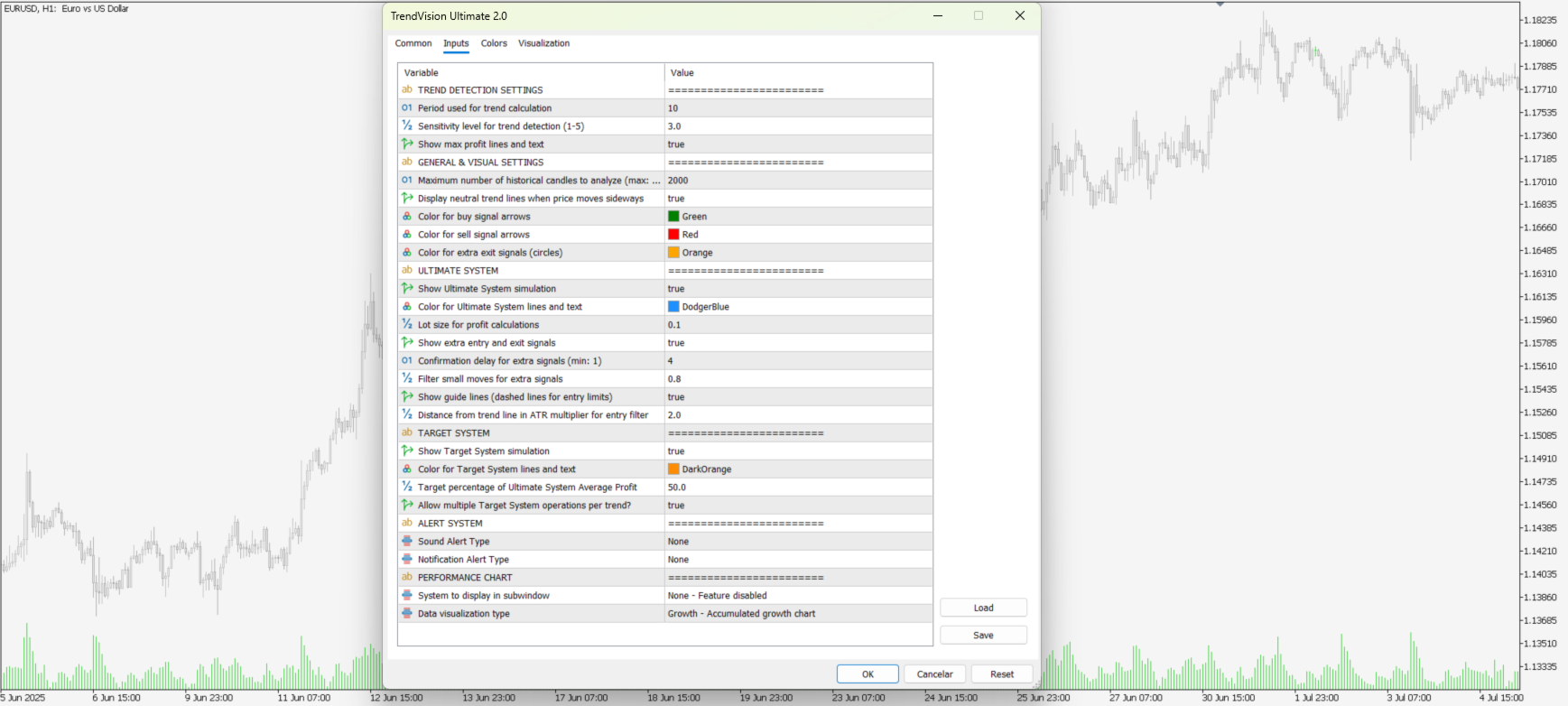The image size is (1568, 706).
Task: Click the enum icon beside System to display in subwindow
Action: click(407, 595)
